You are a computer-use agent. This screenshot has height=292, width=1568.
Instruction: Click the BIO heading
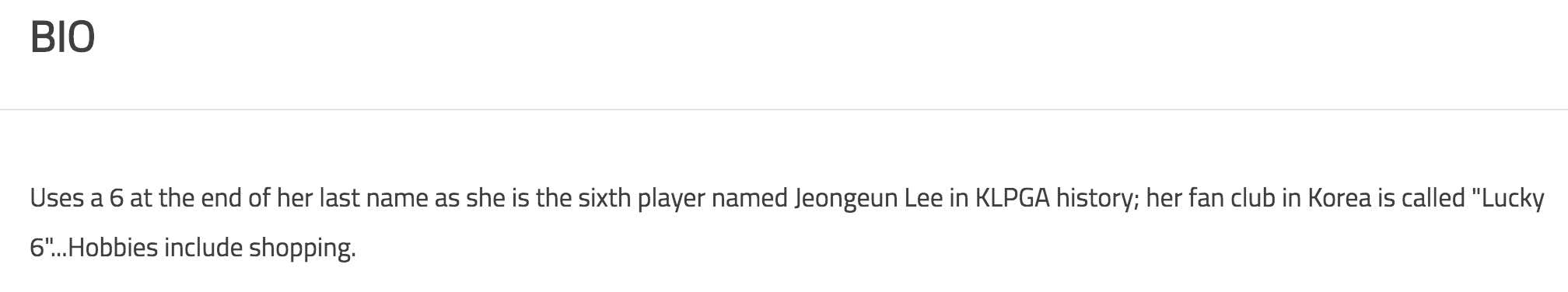point(62,36)
